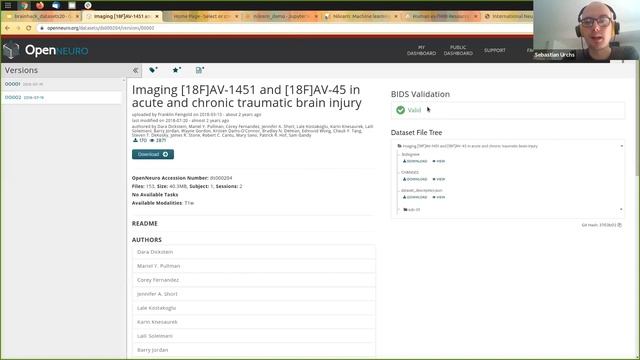
Task: Click the download count icon under authors
Action: point(135,140)
